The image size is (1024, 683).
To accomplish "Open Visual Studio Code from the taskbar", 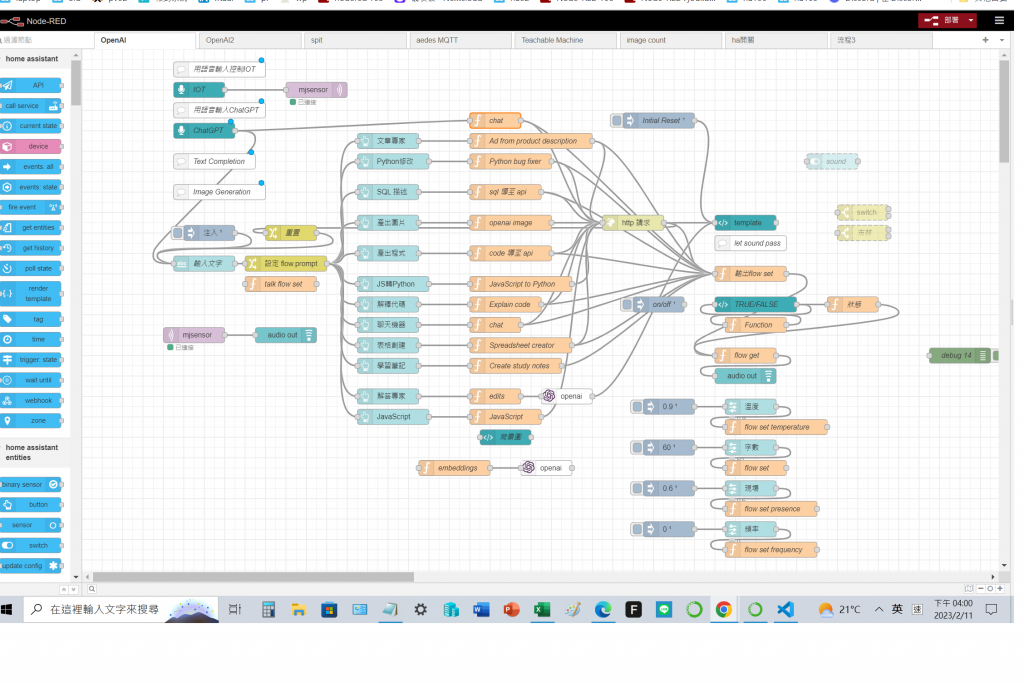I will point(785,610).
